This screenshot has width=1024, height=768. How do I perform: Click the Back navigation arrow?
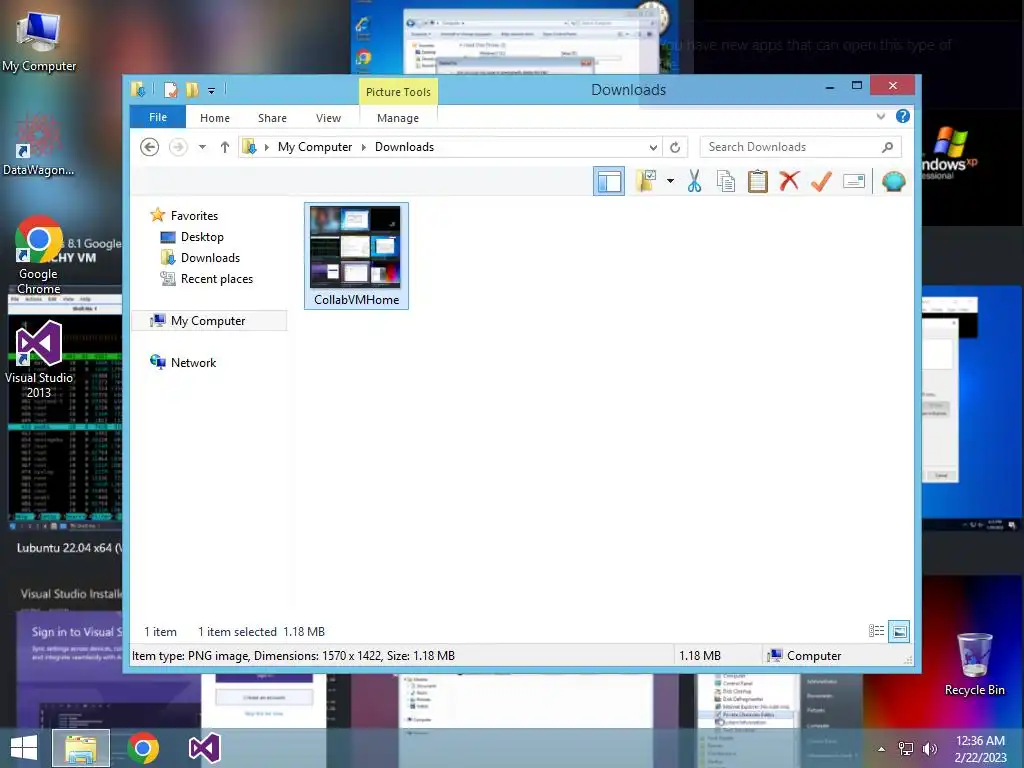[x=150, y=147]
